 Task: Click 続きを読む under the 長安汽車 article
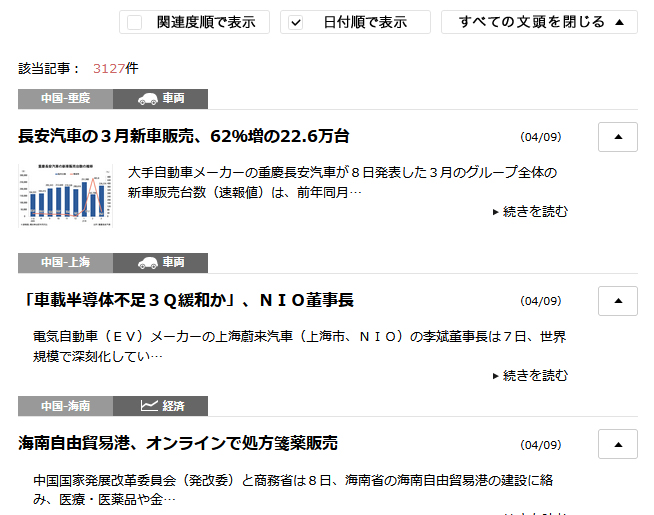(x=530, y=212)
